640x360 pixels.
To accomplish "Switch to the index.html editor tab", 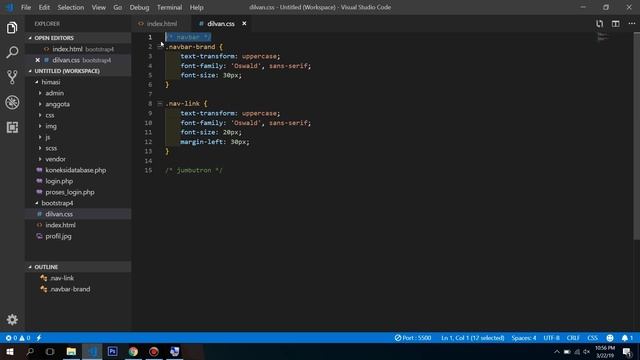I will click(161, 24).
